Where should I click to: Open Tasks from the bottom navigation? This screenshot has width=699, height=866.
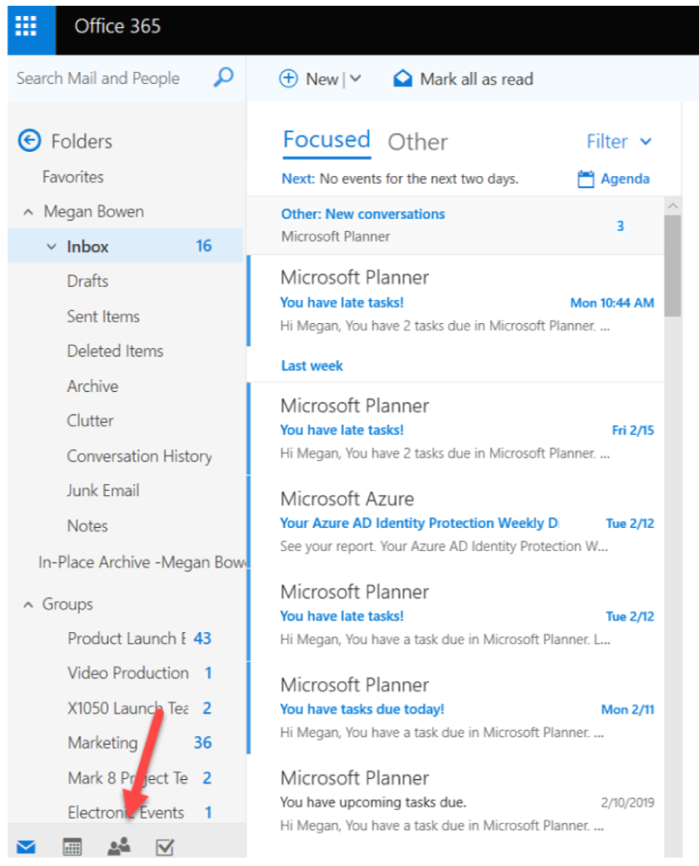[165, 847]
